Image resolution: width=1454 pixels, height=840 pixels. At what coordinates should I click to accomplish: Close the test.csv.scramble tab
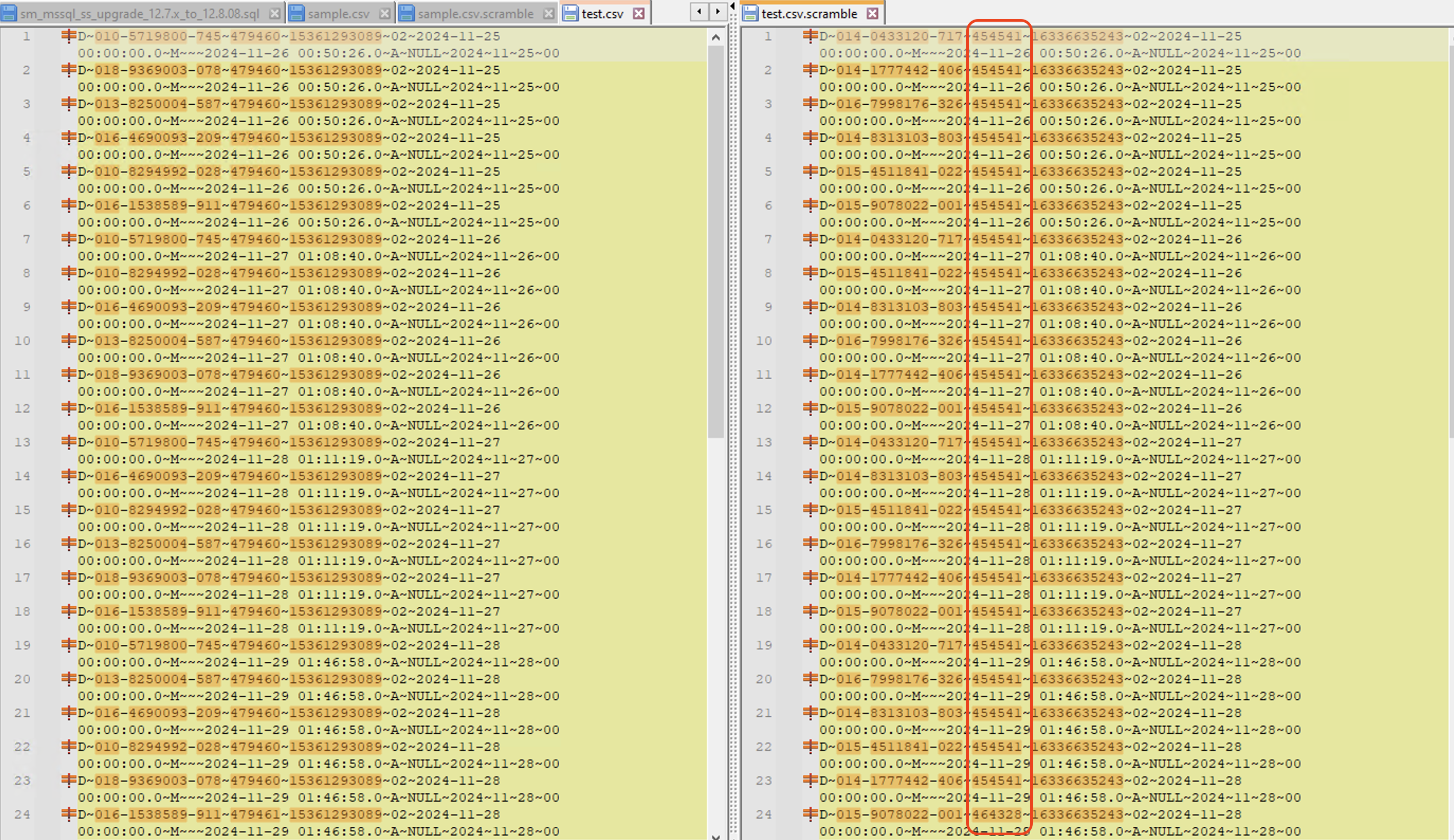[873, 13]
